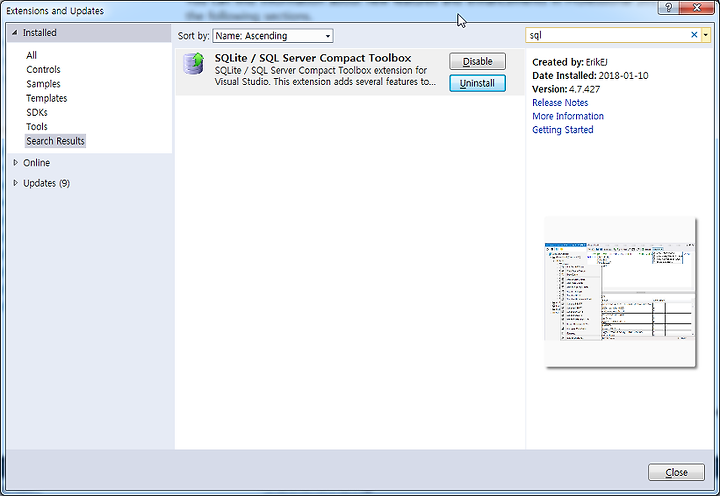Image resolution: width=720 pixels, height=496 pixels.
Task: Collapse the Installed category
Action: [x=14, y=33]
